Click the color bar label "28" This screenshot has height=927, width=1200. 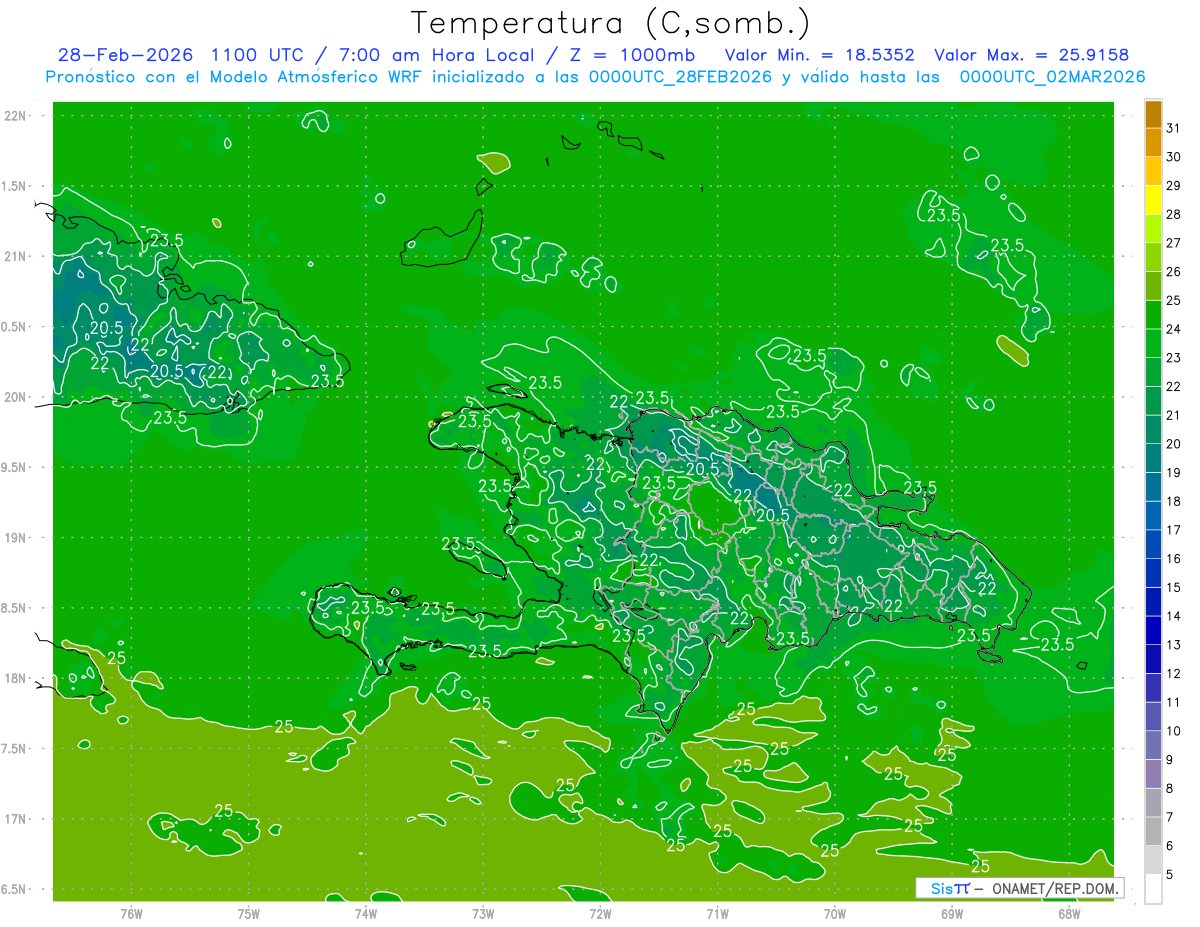coord(1174,214)
